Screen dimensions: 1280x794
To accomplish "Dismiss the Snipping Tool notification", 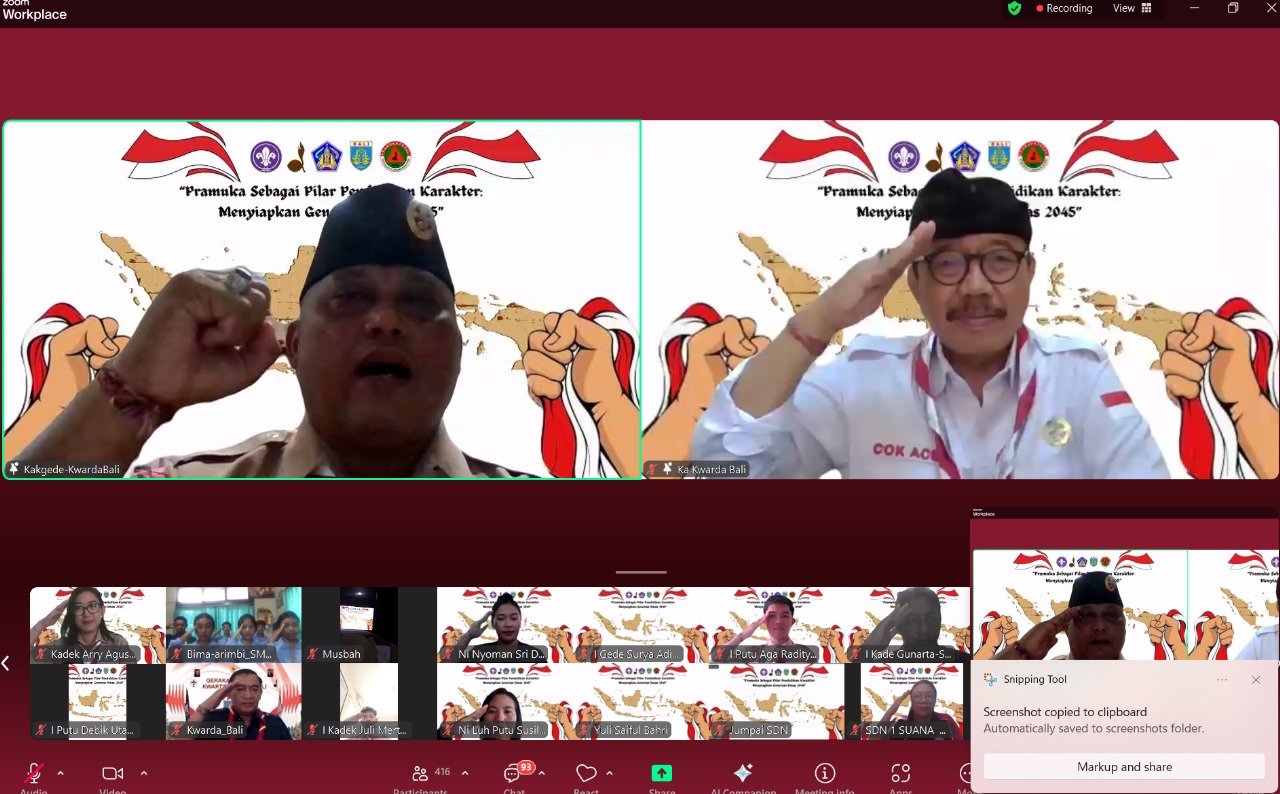I will (x=1256, y=680).
